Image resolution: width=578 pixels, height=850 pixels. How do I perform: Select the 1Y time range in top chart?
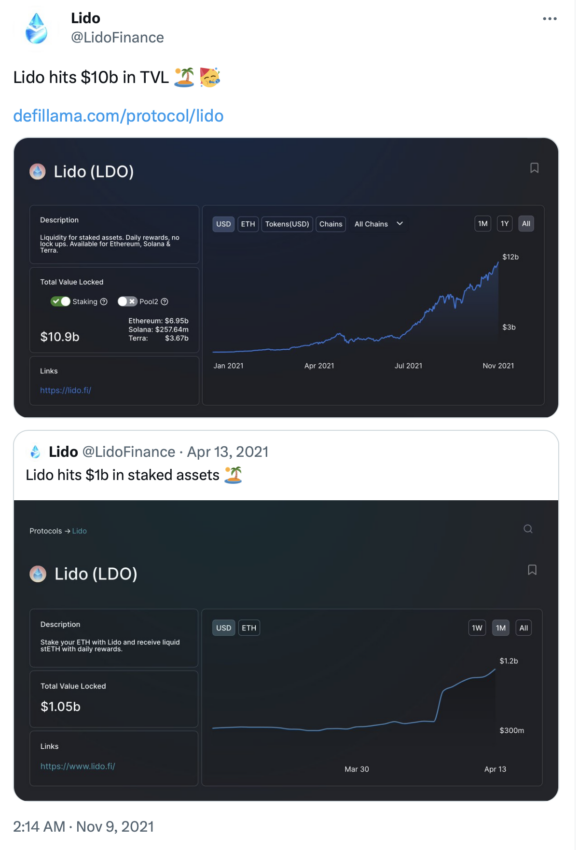pos(504,224)
